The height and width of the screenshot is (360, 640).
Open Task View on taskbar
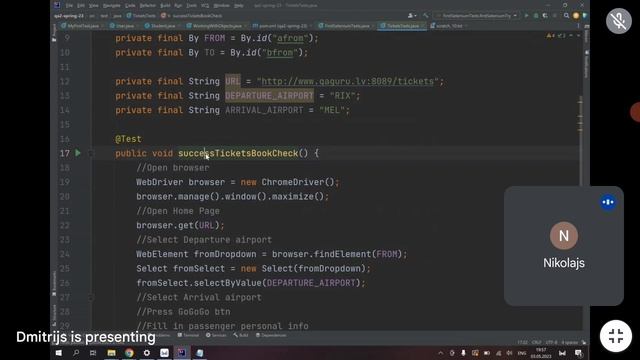pos(93,353)
